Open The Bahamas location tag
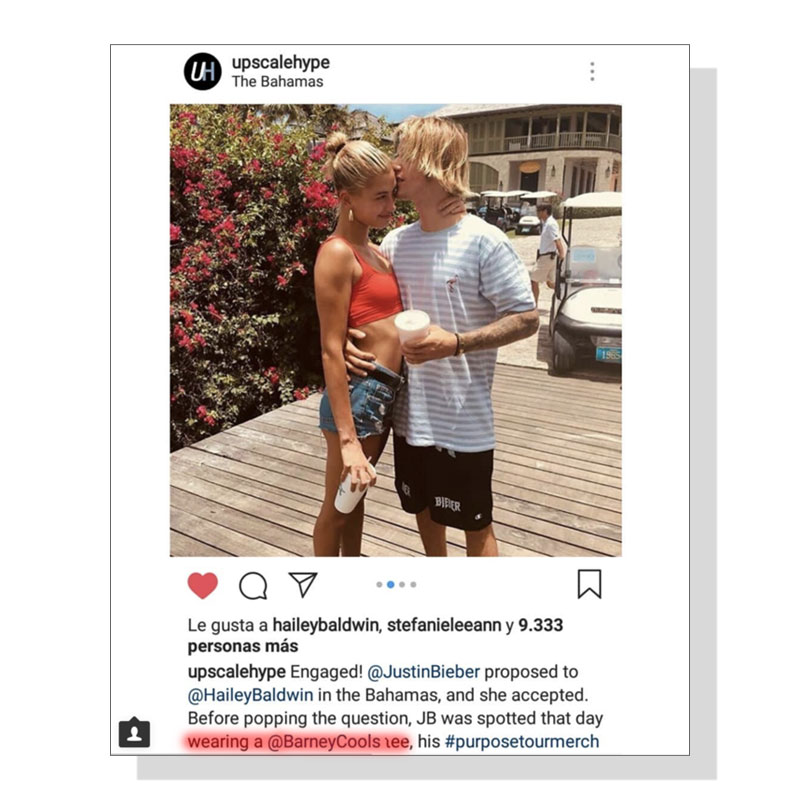 point(278,82)
